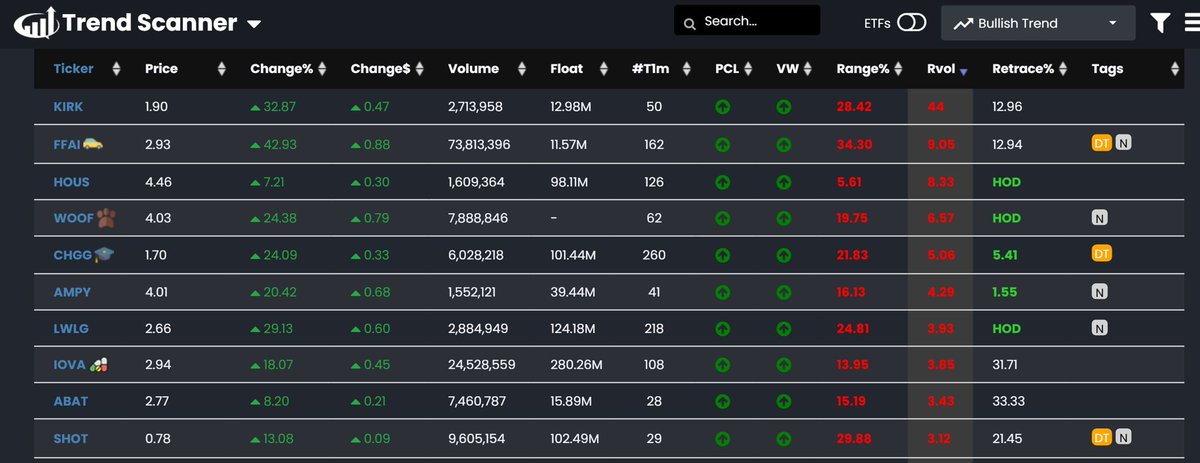Click the car icon next to FFAI
Screen dimensions: 1200x463
[x=93, y=144]
